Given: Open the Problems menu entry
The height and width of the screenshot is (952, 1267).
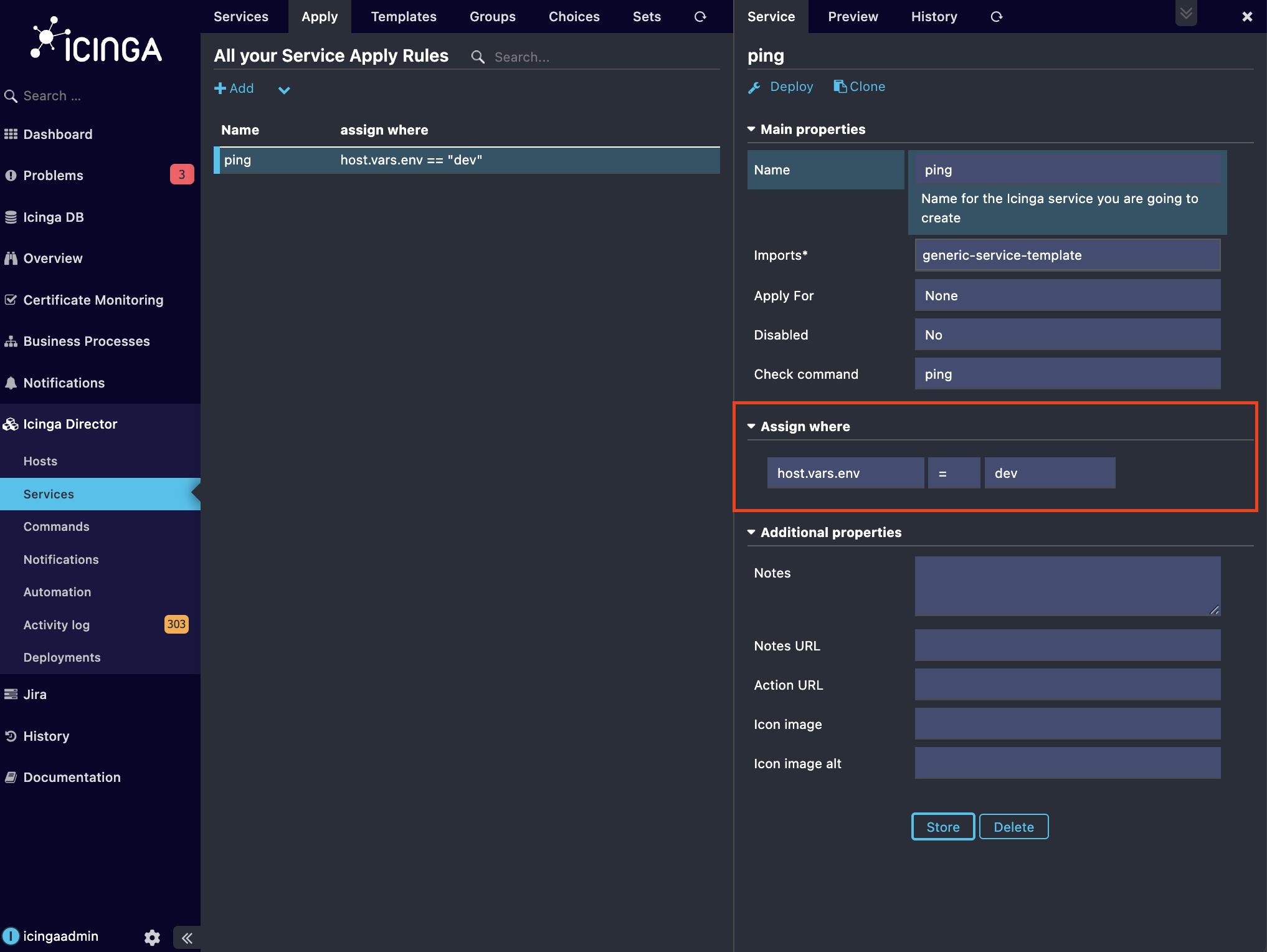Looking at the screenshot, I should point(53,176).
